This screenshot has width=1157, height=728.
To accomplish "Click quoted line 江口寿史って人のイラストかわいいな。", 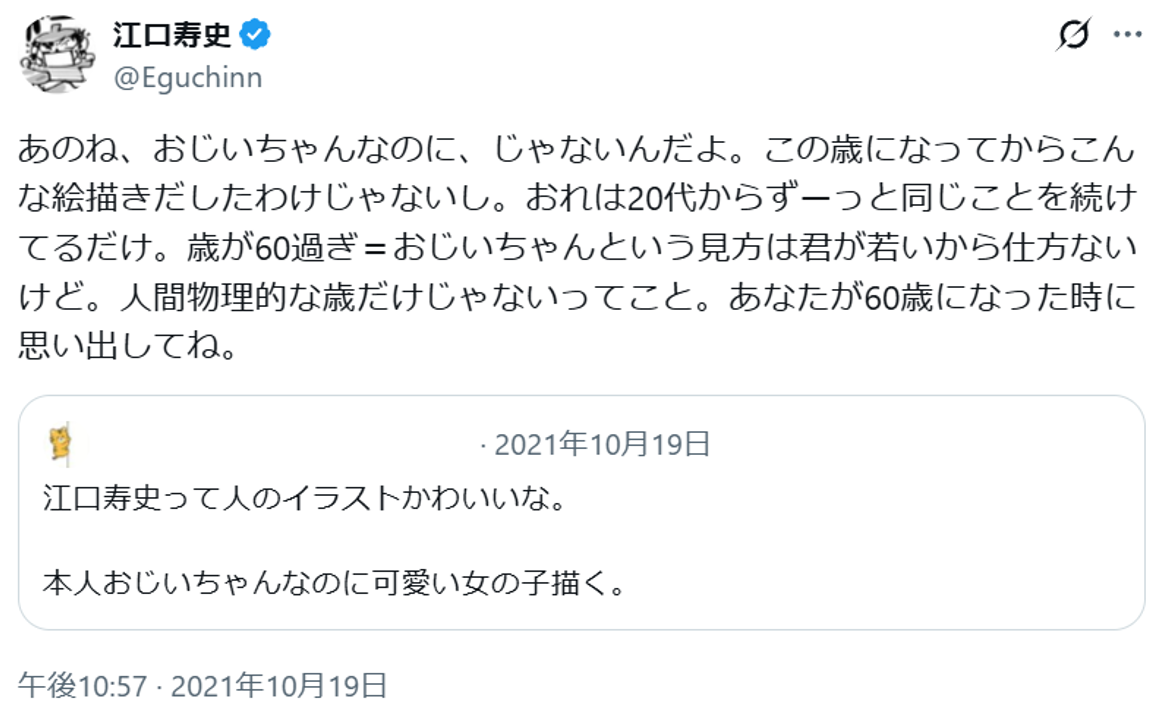I will pos(306,497).
